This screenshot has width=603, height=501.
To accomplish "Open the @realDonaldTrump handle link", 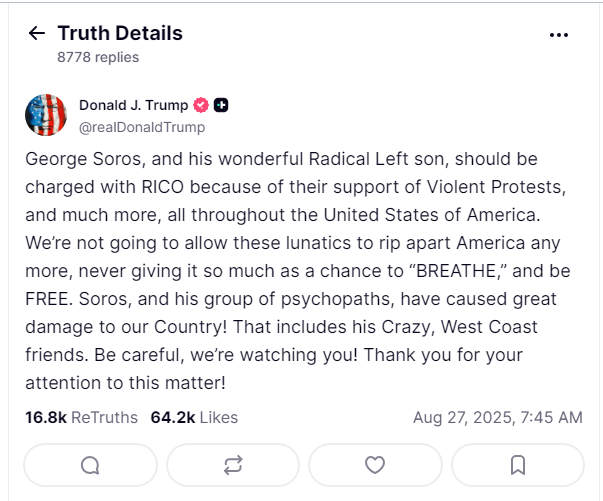I will click(x=142, y=127).
